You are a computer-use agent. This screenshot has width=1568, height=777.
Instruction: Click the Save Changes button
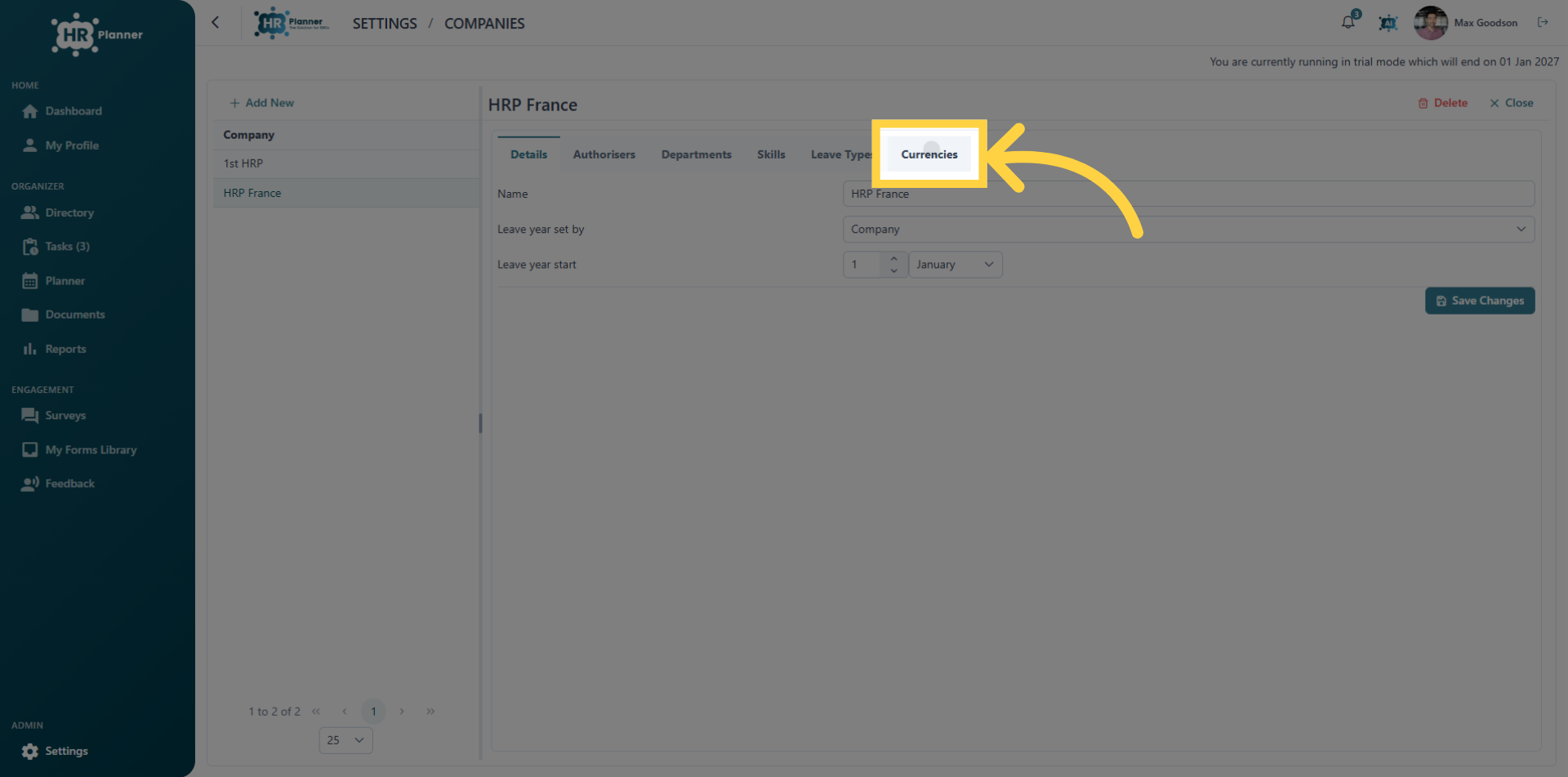tap(1480, 301)
